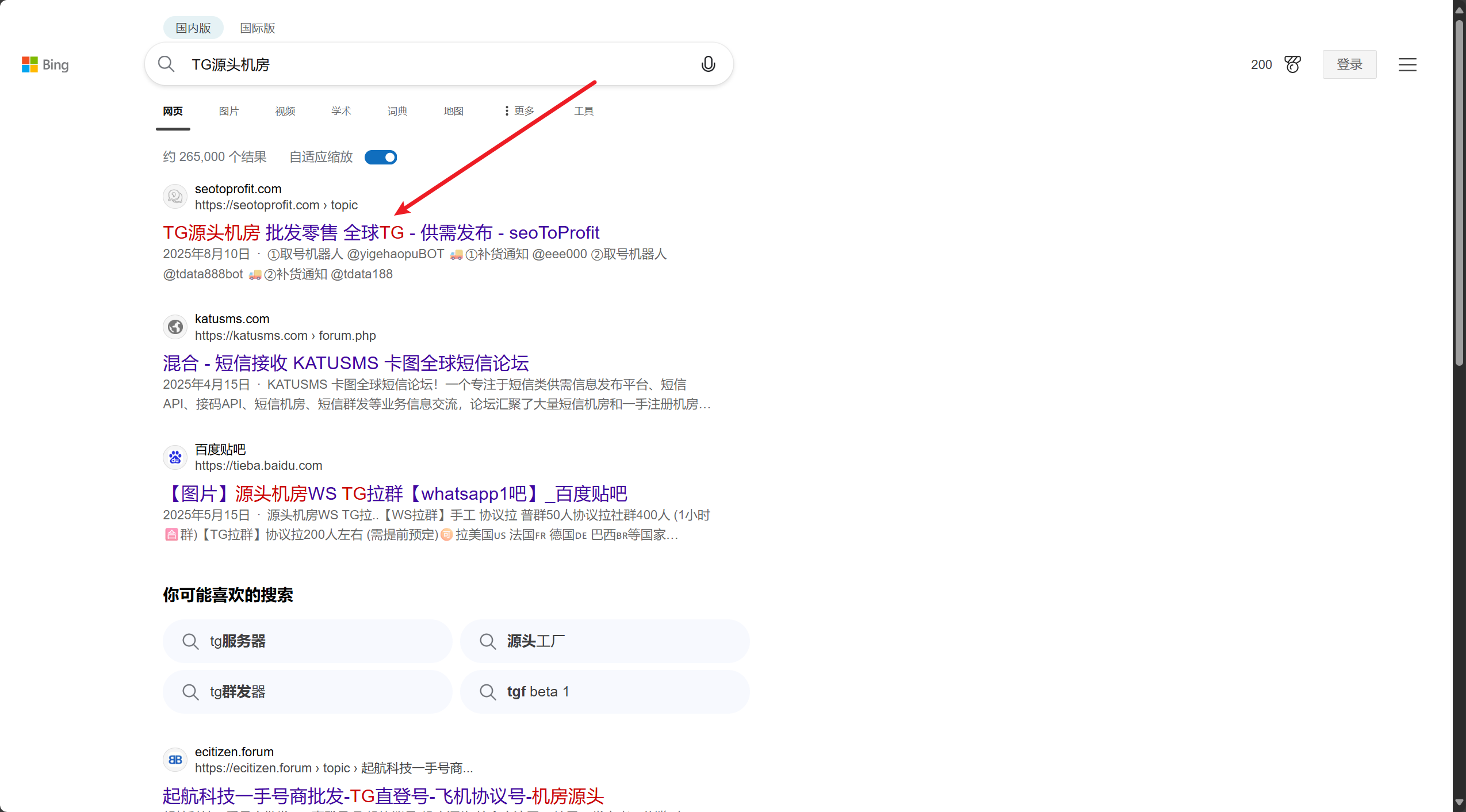Screen dimensions: 1466x812
Task: Activate the microphone voice search icon
Action: click(708, 64)
